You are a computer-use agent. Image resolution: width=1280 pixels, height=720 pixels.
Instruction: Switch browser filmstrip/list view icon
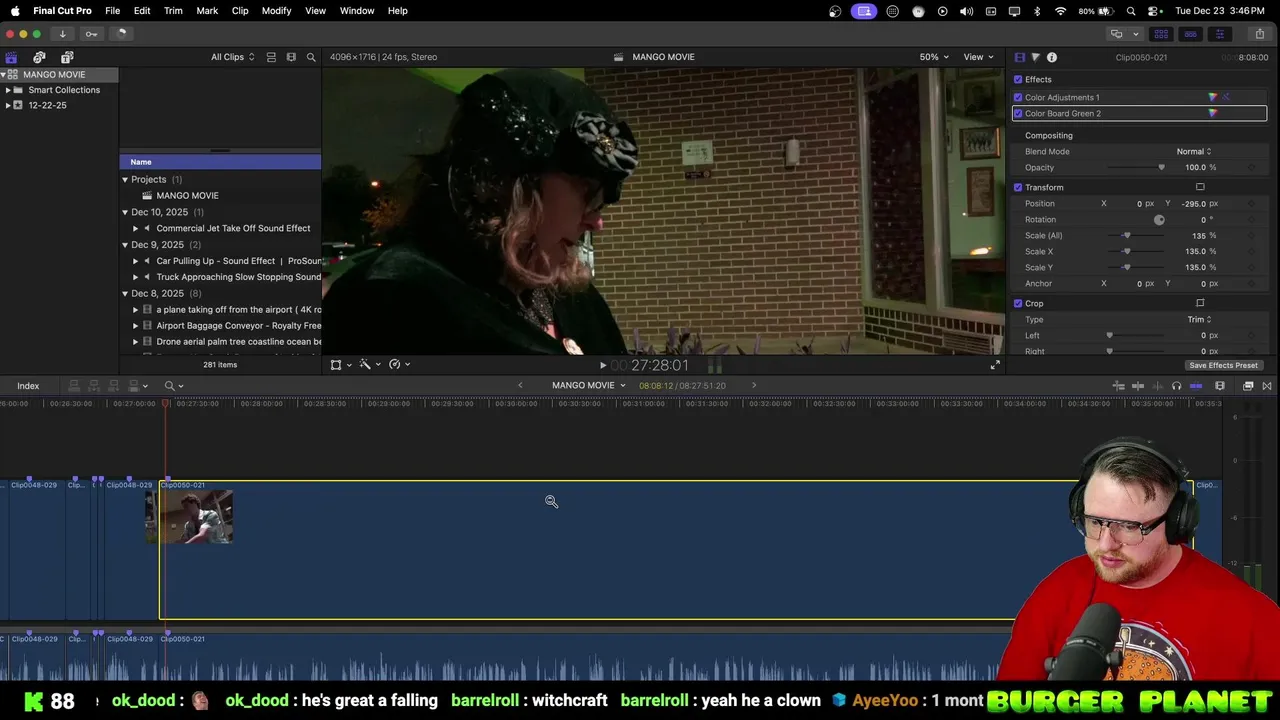pyautogui.click(x=291, y=57)
